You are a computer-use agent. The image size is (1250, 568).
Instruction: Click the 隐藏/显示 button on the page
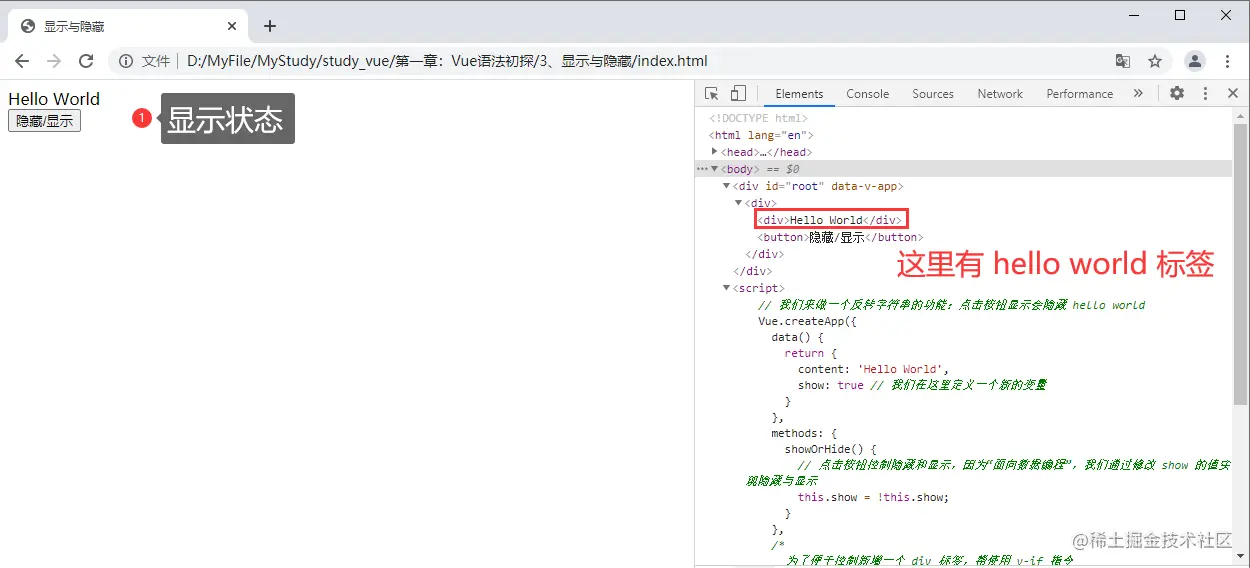(x=44, y=121)
